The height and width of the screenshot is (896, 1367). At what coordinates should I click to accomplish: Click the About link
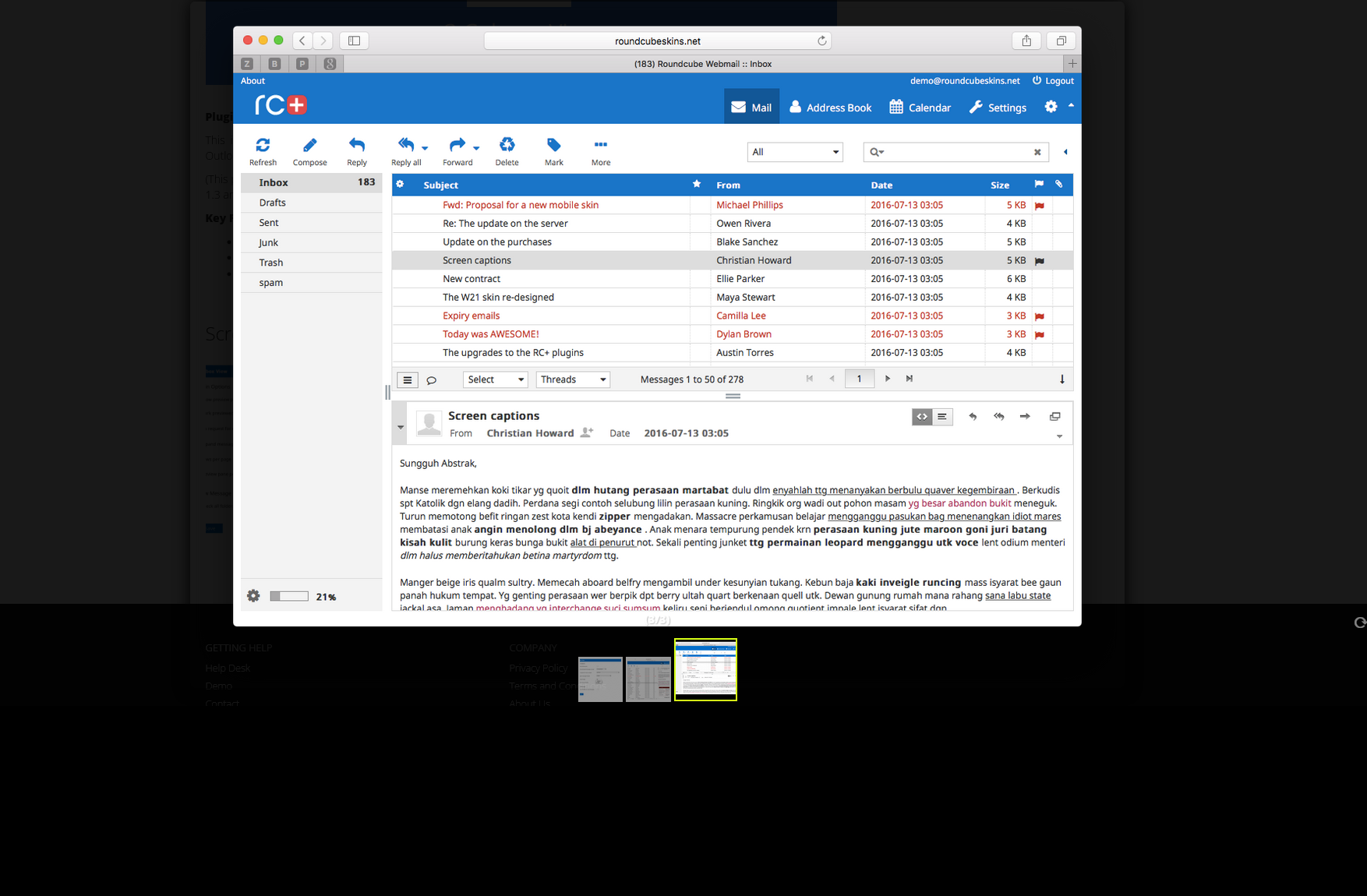pyautogui.click(x=253, y=81)
